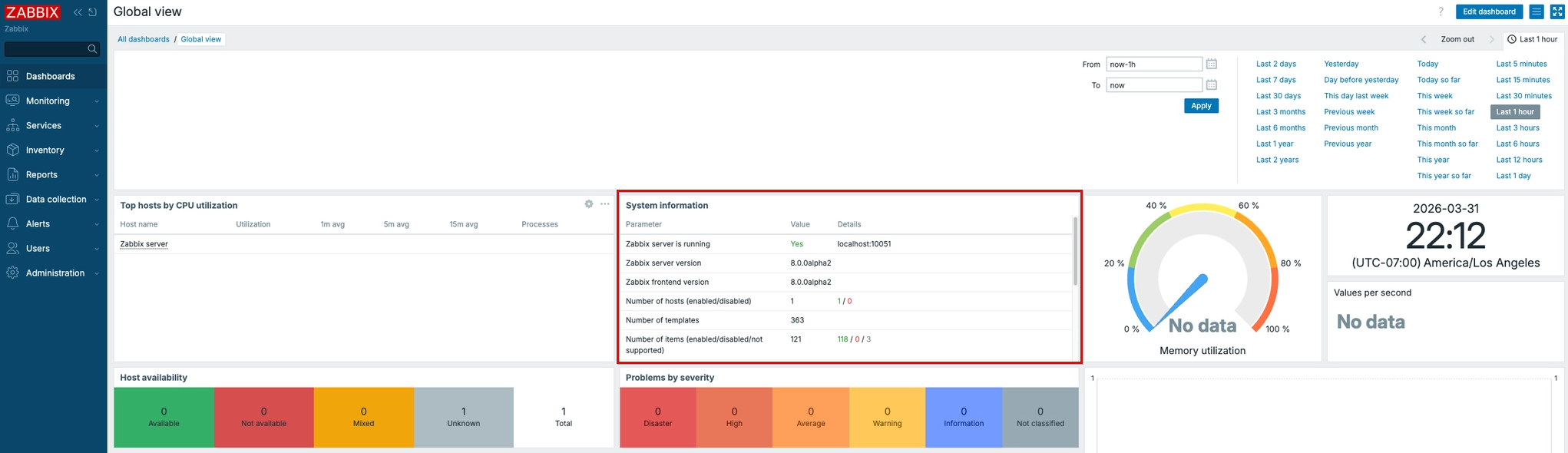Click the sidebar search magnifier icon
1568x453 pixels.
pyautogui.click(x=92, y=49)
